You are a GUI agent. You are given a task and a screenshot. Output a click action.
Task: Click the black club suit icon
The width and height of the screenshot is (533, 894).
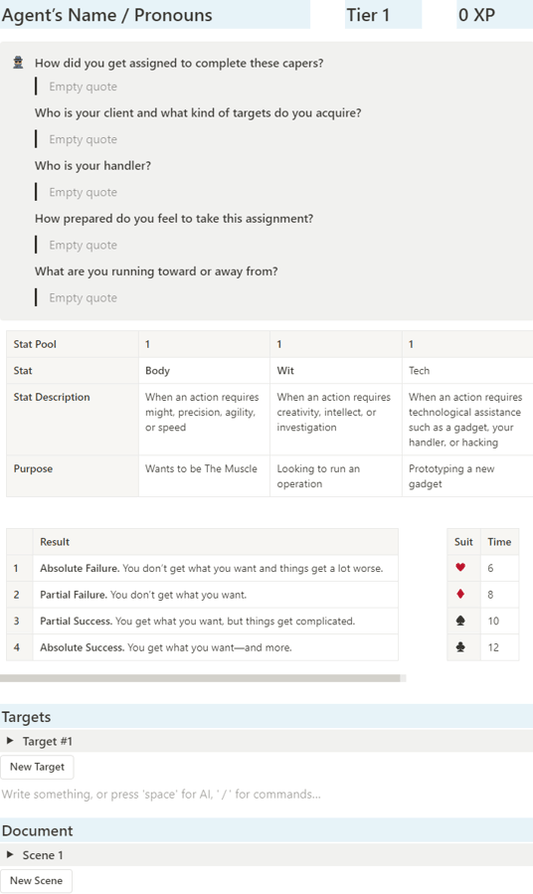click(x=461, y=647)
